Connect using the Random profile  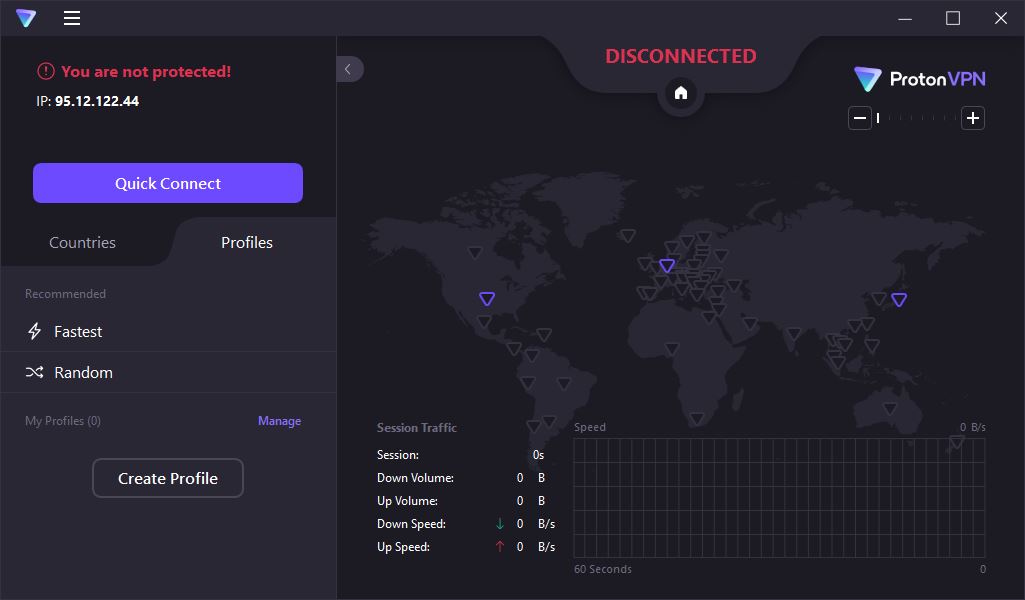click(169, 373)
